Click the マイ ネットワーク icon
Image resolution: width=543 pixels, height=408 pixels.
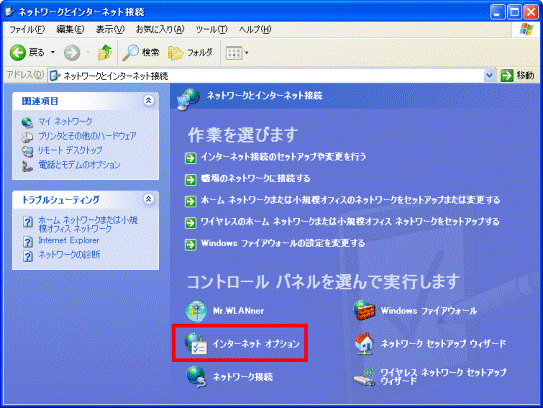coord(27,122)
